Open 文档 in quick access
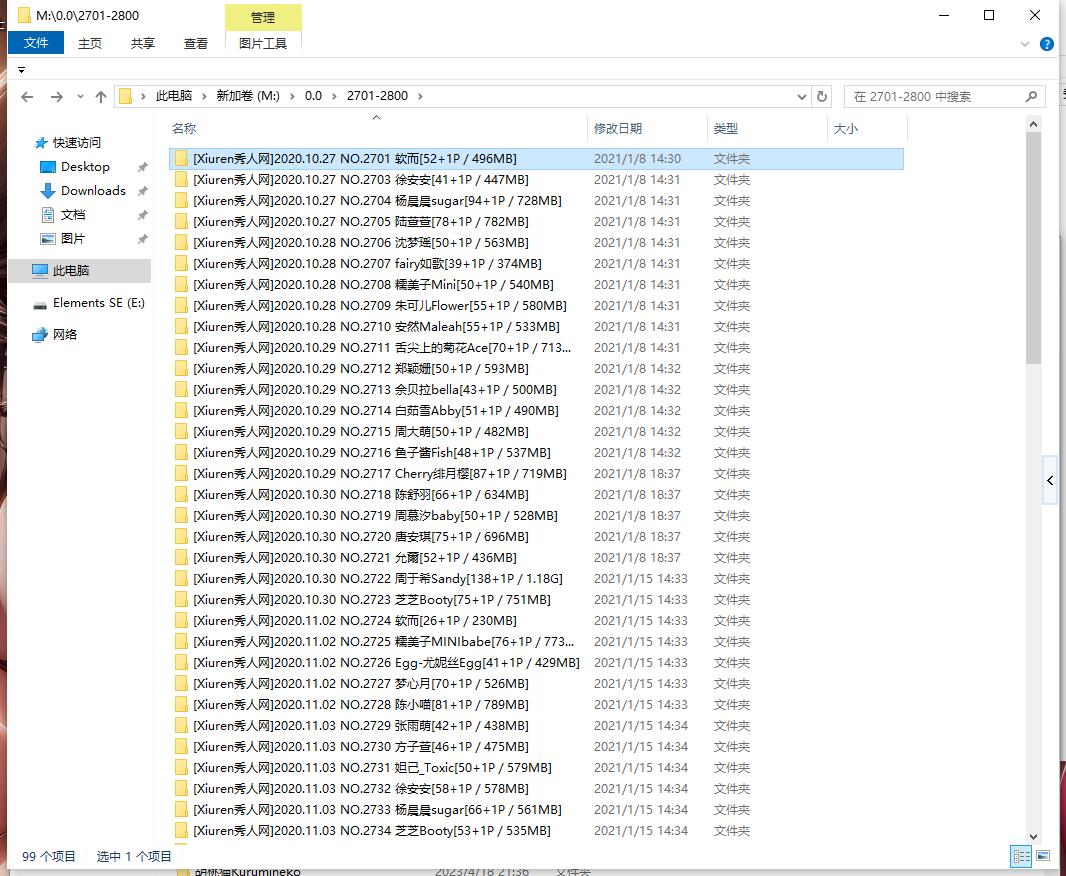 coord(73,215)
